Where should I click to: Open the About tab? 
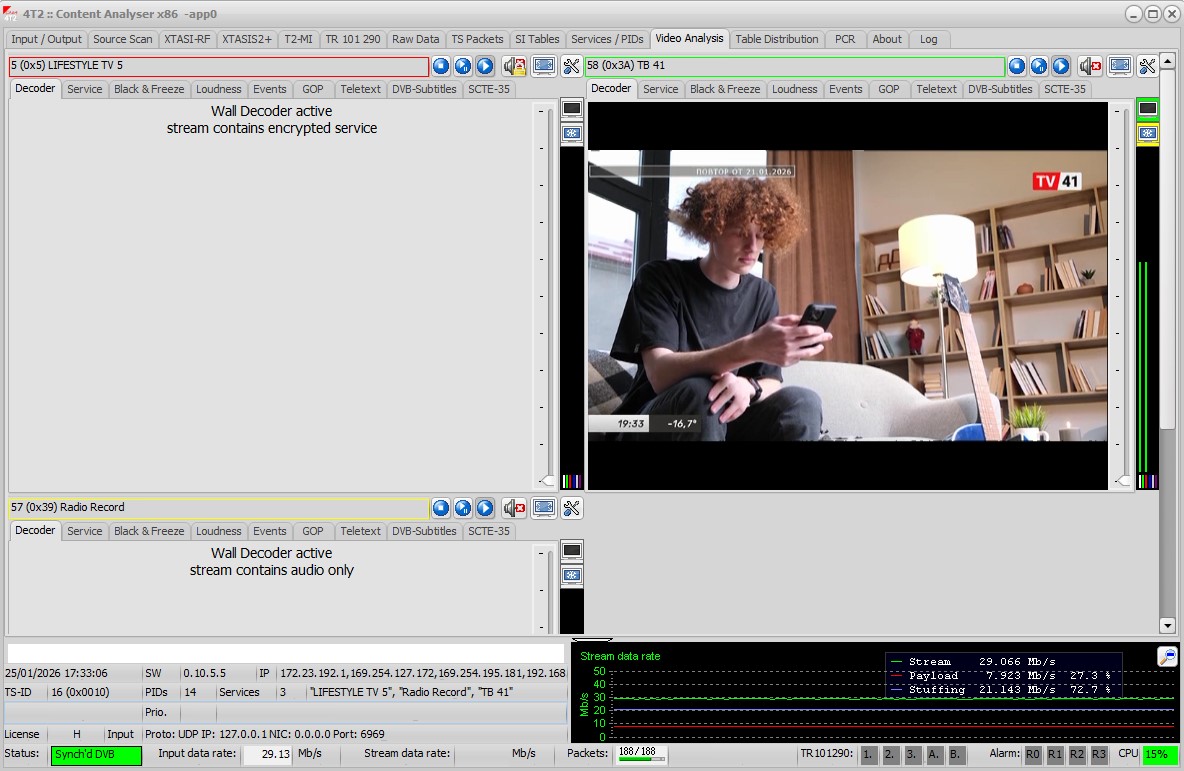pyautogui.click(x=886, y=39)
